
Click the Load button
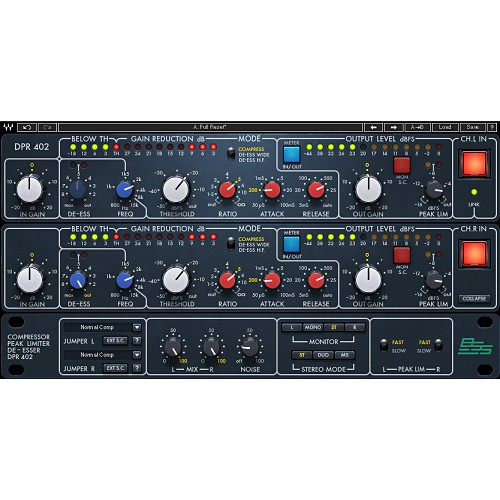click(445, 127)
